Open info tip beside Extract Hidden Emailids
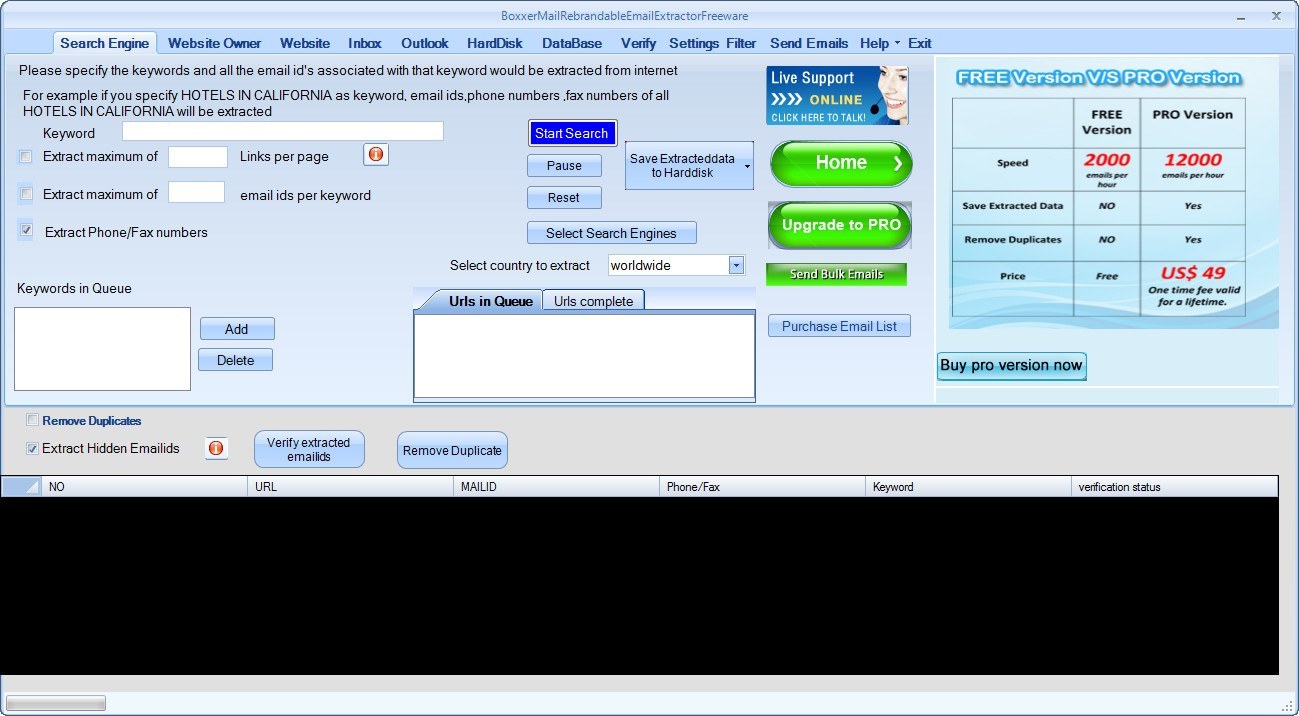 click(x=216, y=448)
